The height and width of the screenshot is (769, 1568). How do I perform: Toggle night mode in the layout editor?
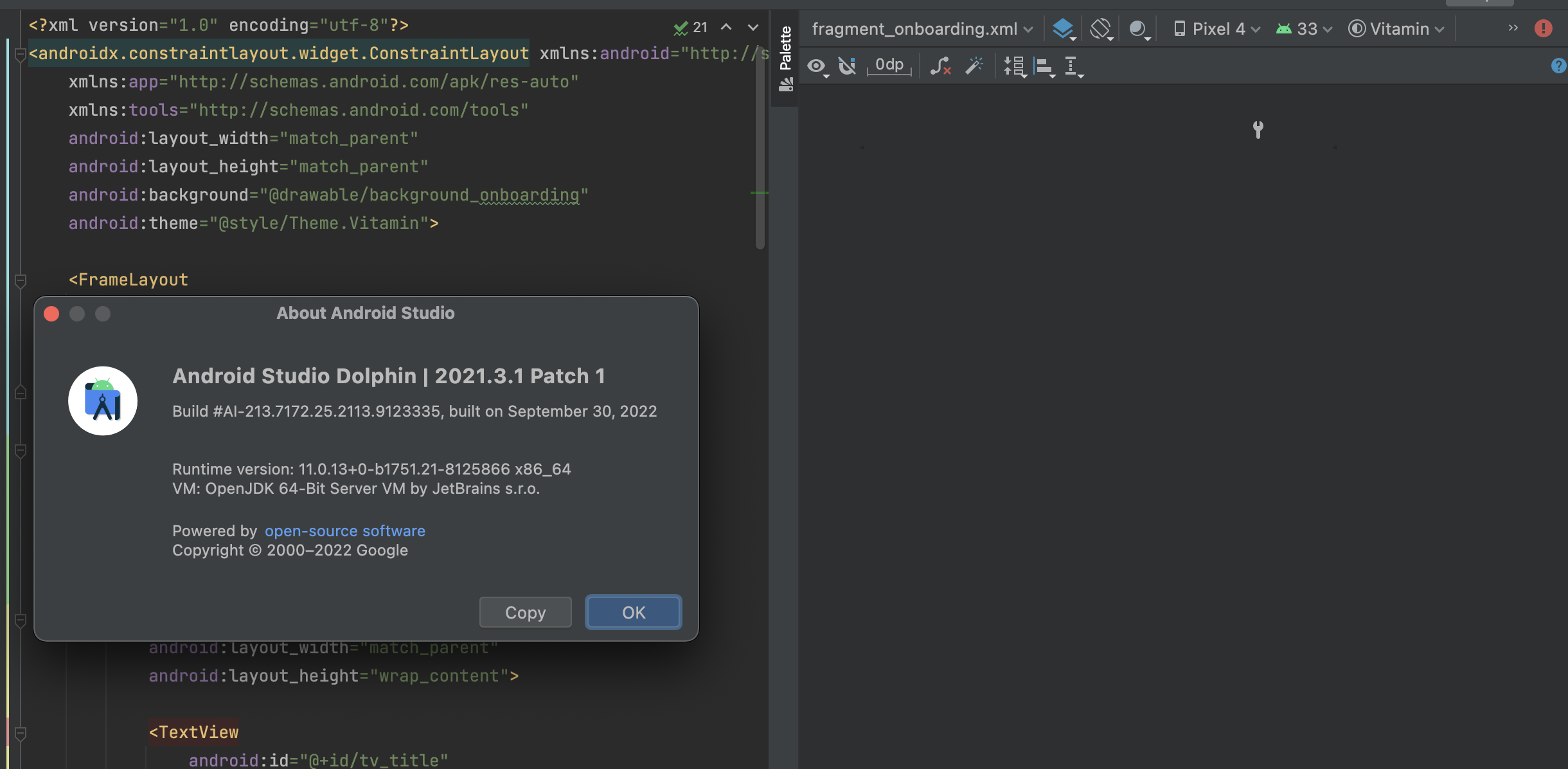click(1138, 28)
